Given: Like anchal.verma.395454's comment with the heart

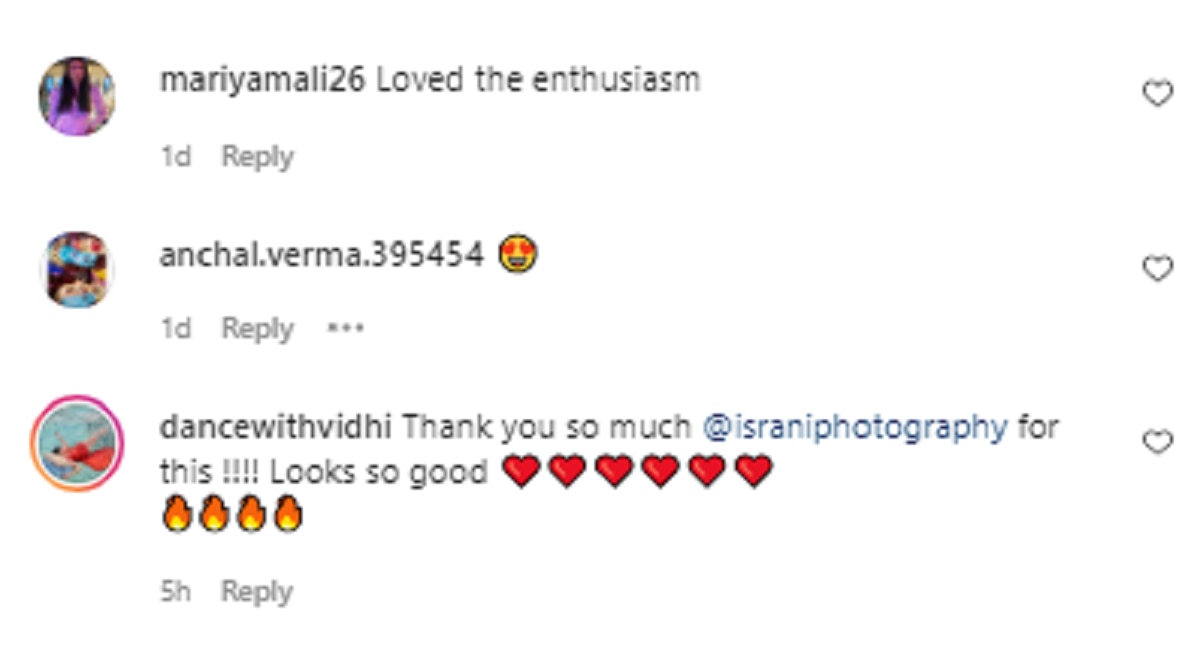Looking at the screenshot, I should coord(1157,268).
